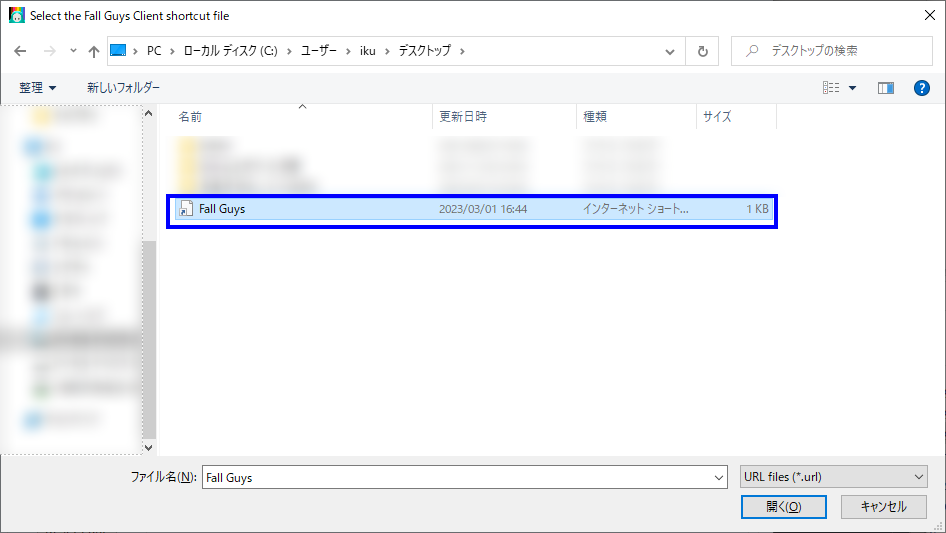Click the 開く(O) button
This screenshot has height=533, width=946.
[784, 507]
